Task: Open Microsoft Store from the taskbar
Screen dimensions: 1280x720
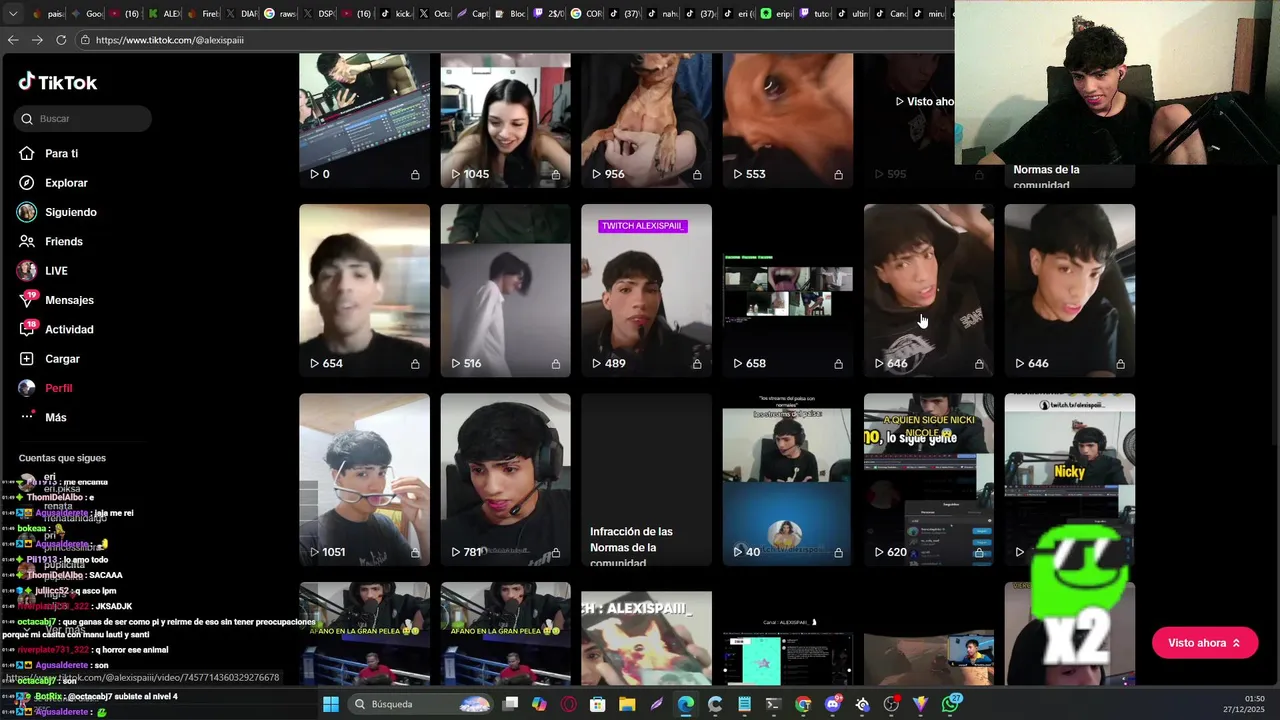Action: [598, 704]
